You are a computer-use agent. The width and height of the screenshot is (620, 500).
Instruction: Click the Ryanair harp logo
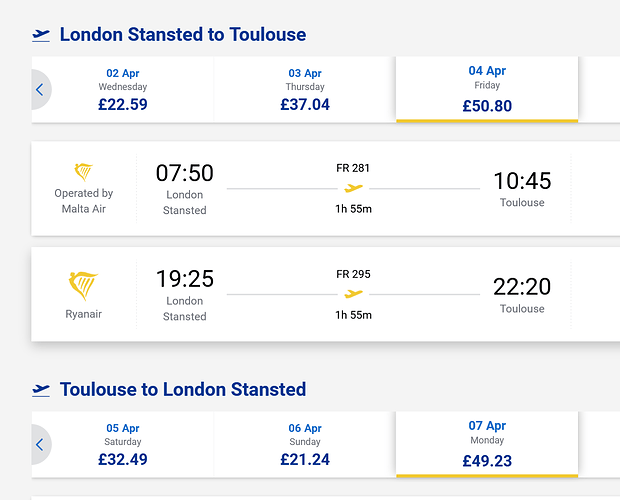(83, 286)
